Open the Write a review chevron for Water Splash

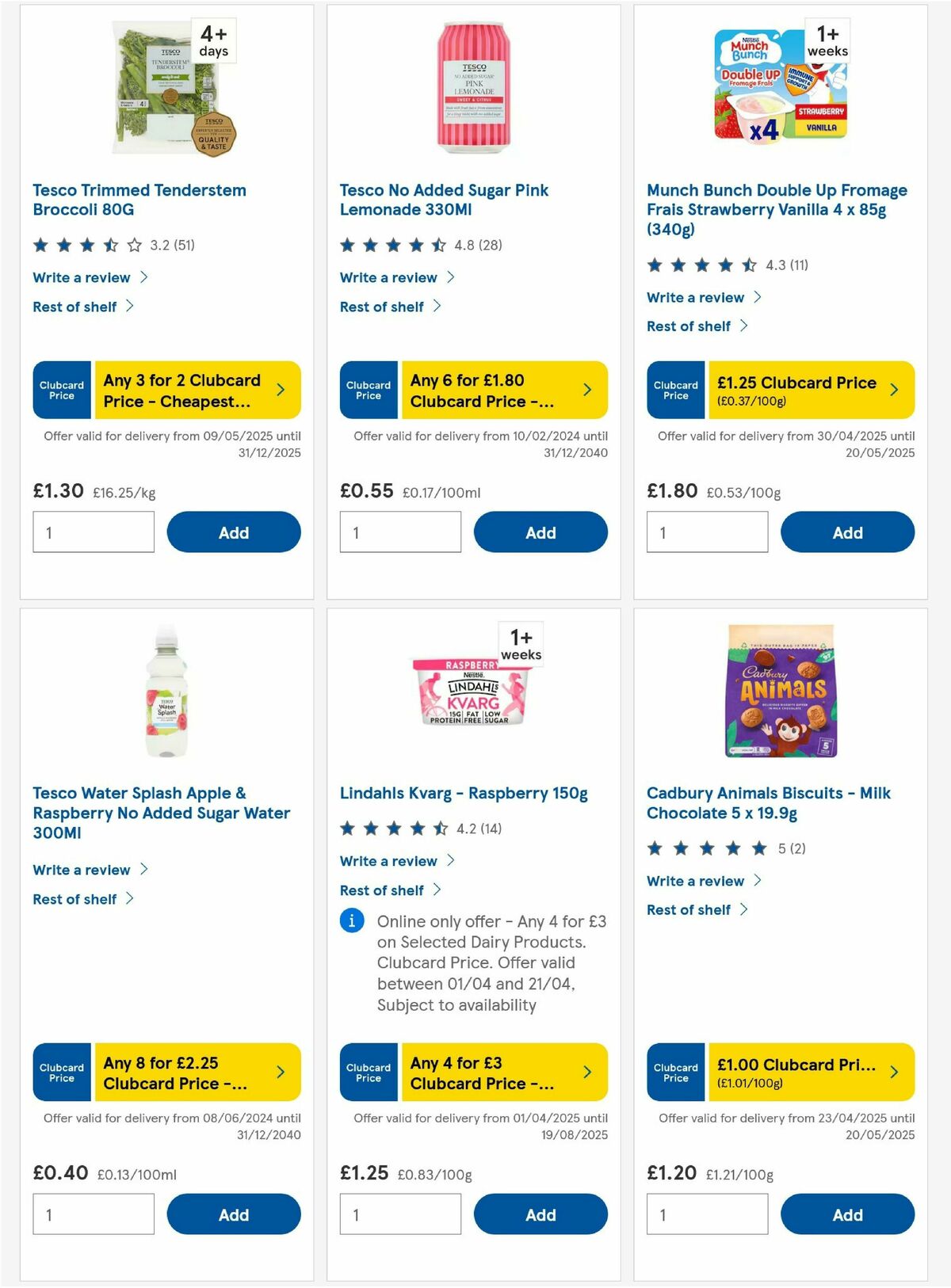click(x=145, y=870)
